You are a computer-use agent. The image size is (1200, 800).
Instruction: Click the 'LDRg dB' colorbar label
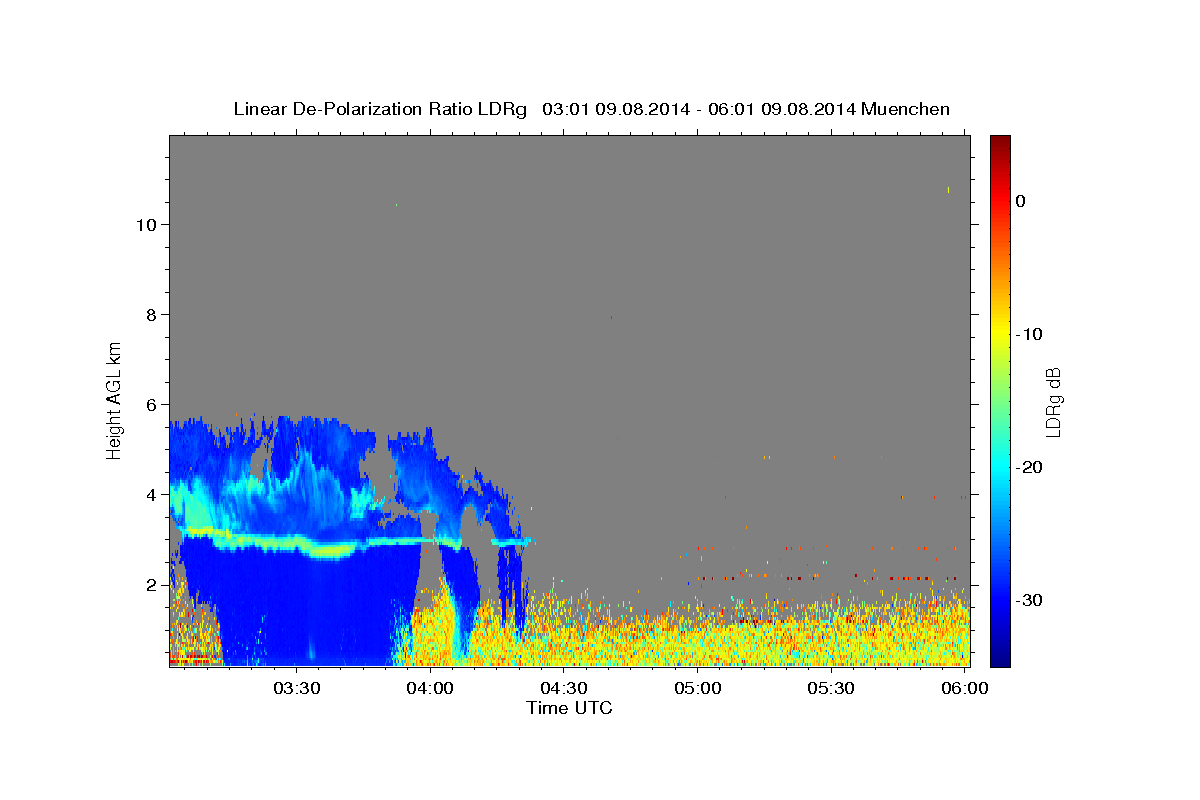pos(1052,402)
